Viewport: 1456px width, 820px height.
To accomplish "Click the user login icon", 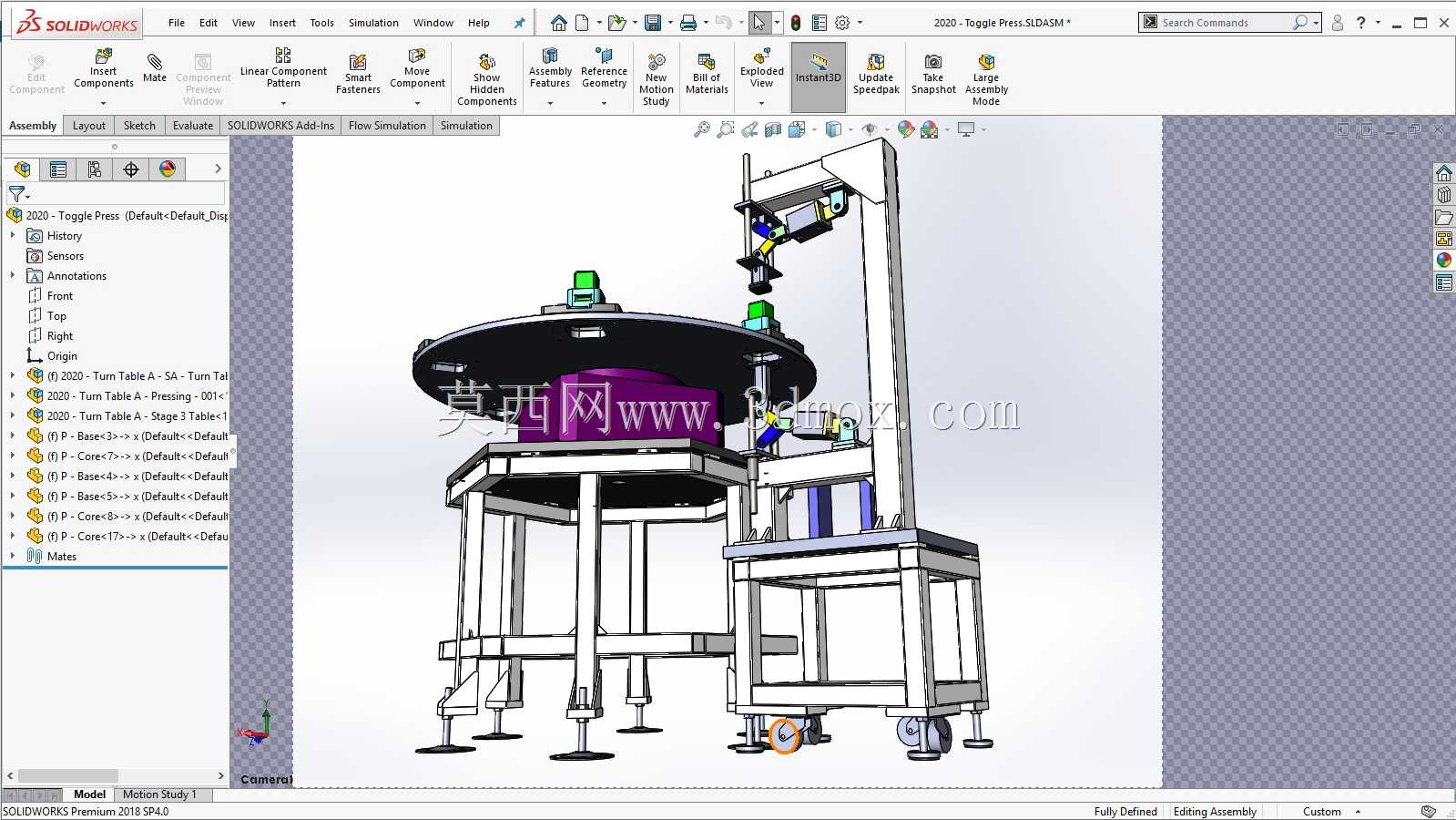I will tap(1337, 23).
